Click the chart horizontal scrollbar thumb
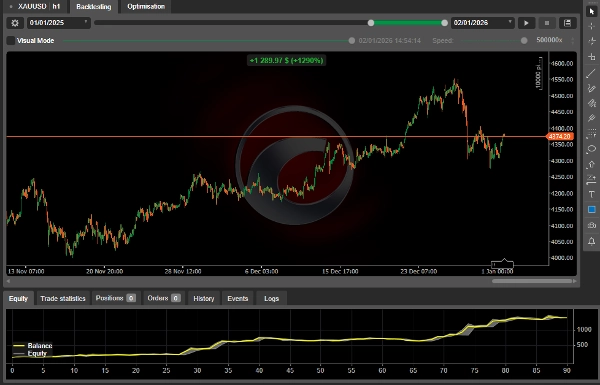The height and width of the screenshot is (385, 600). (x=532, y=281)
